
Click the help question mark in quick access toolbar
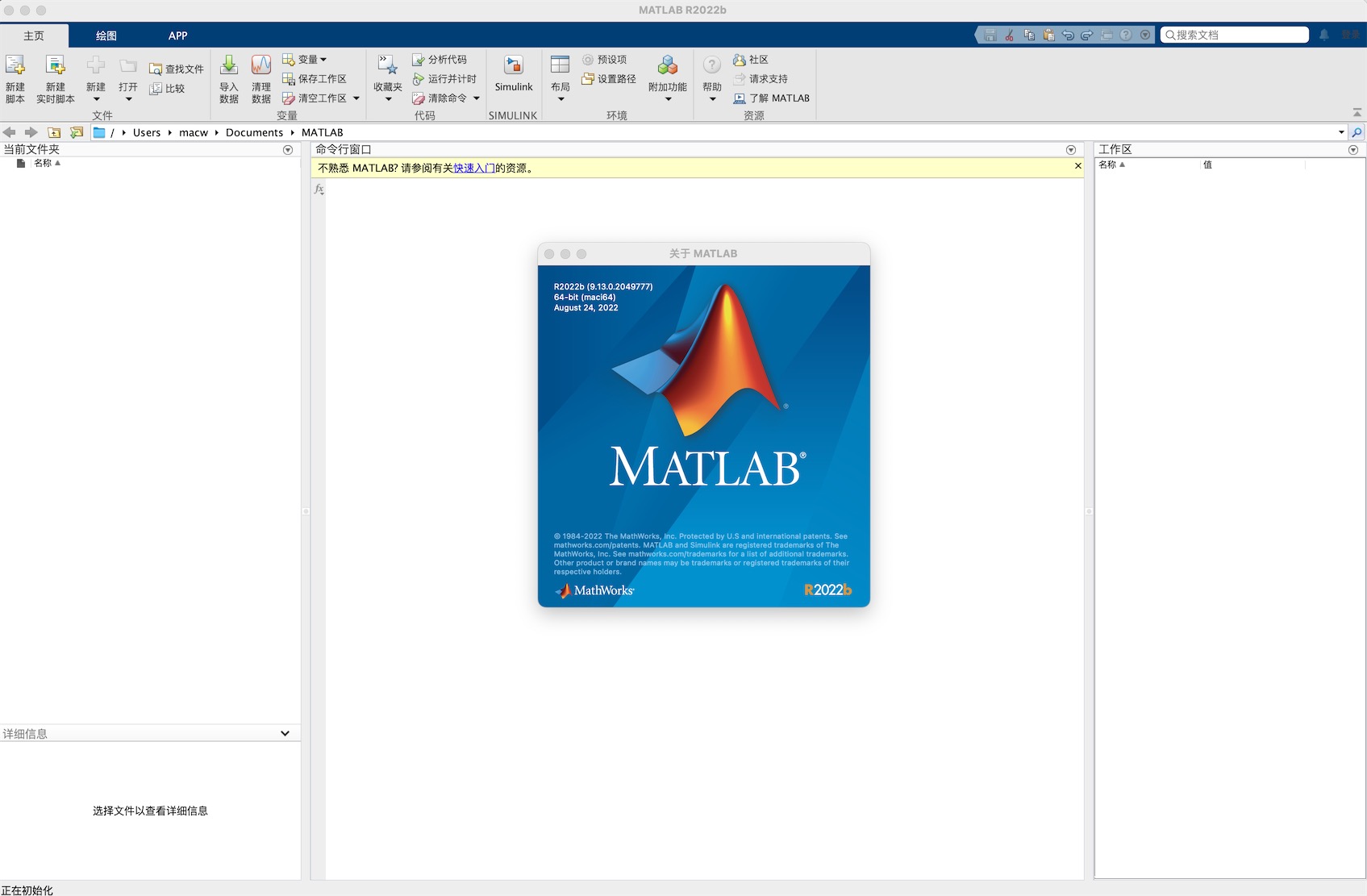1126,35
